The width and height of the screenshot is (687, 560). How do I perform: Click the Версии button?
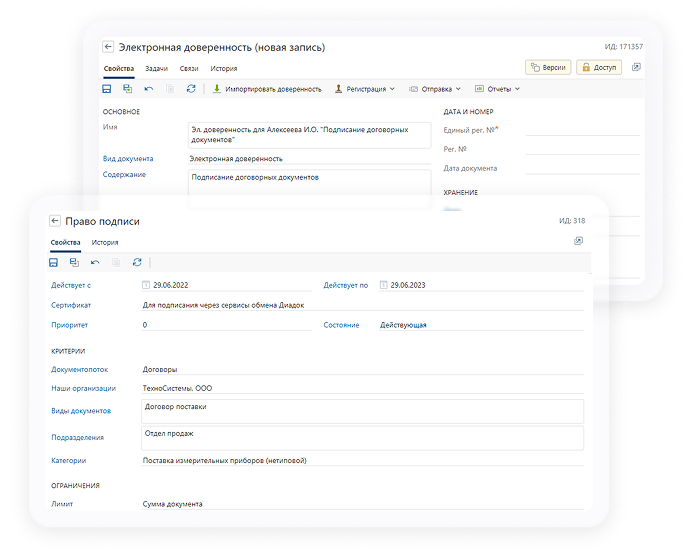(548, 67)
